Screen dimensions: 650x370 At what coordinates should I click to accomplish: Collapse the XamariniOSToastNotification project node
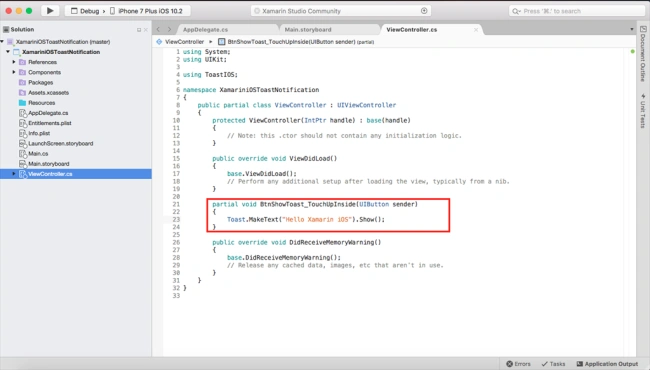[8, 52]
